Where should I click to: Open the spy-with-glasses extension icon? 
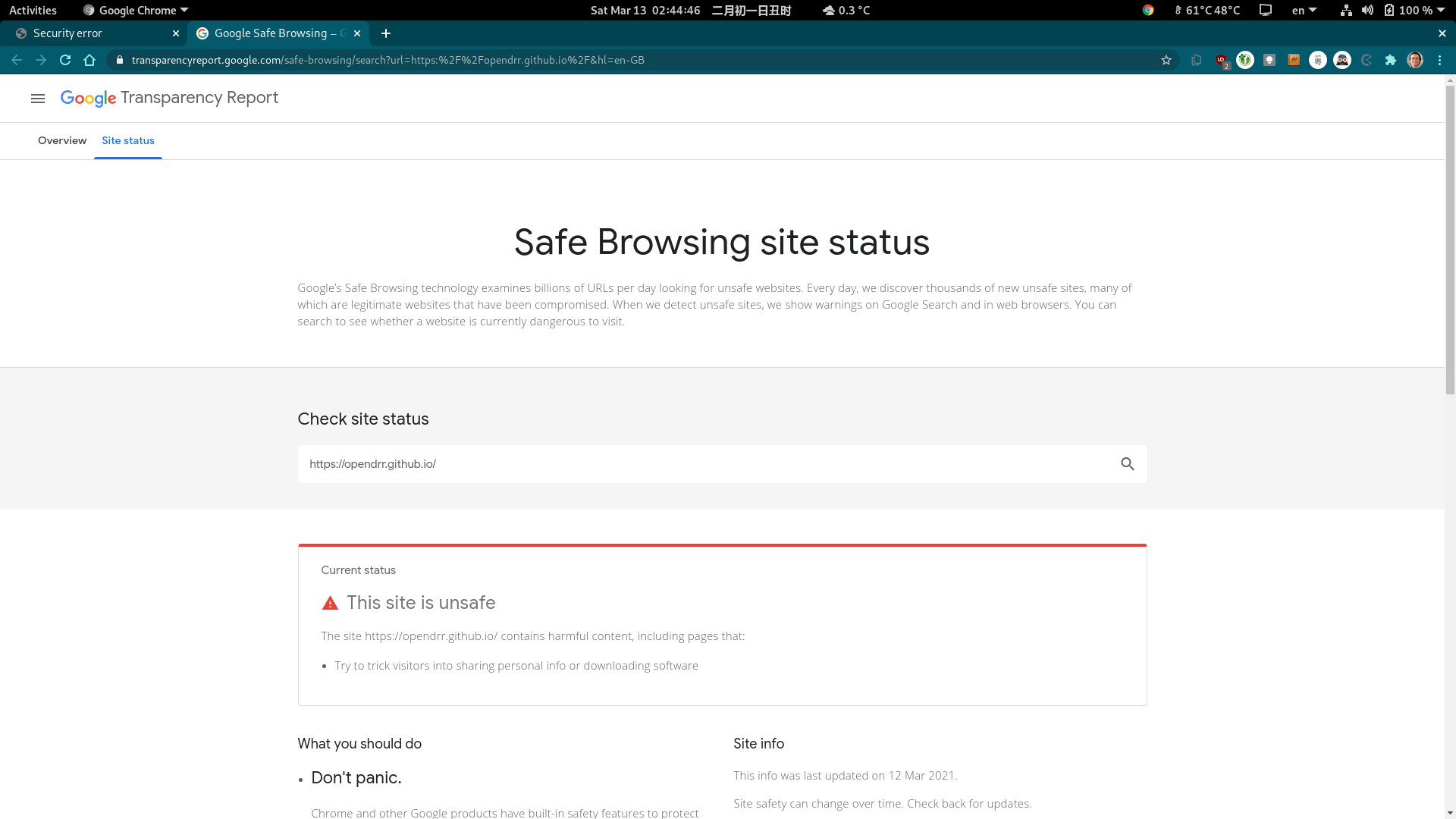[1342, 60]
